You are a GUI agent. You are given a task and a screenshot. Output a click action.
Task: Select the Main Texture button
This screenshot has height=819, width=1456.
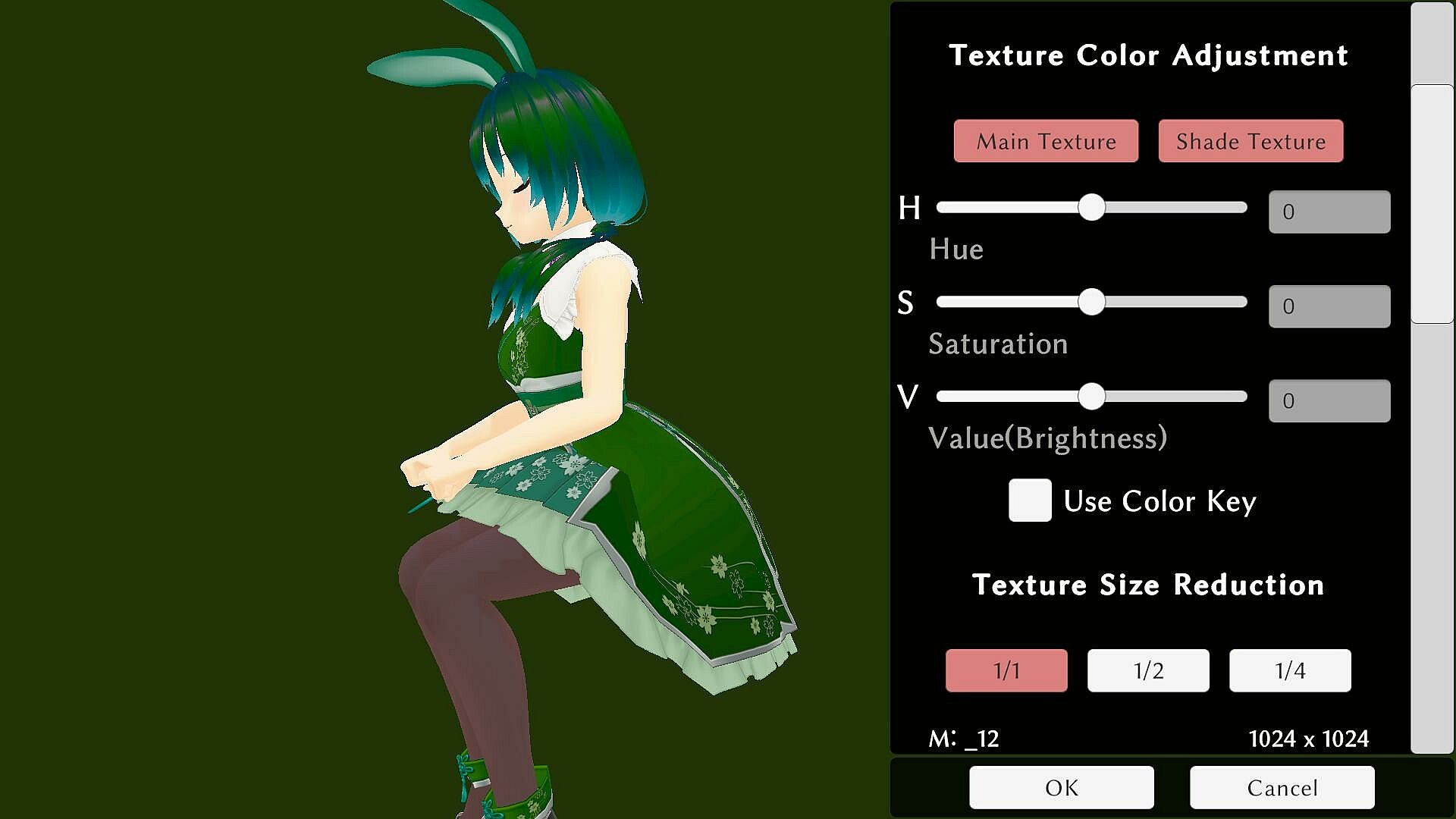1046,141
